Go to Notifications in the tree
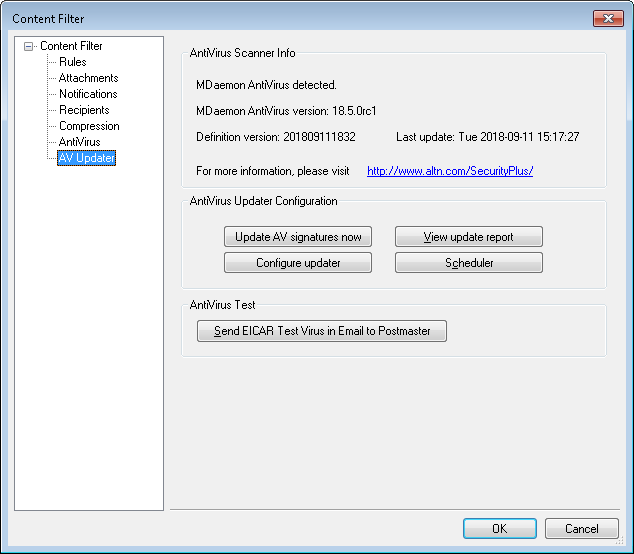Viewport: 634px width, 554px height. tap(88, 94)
